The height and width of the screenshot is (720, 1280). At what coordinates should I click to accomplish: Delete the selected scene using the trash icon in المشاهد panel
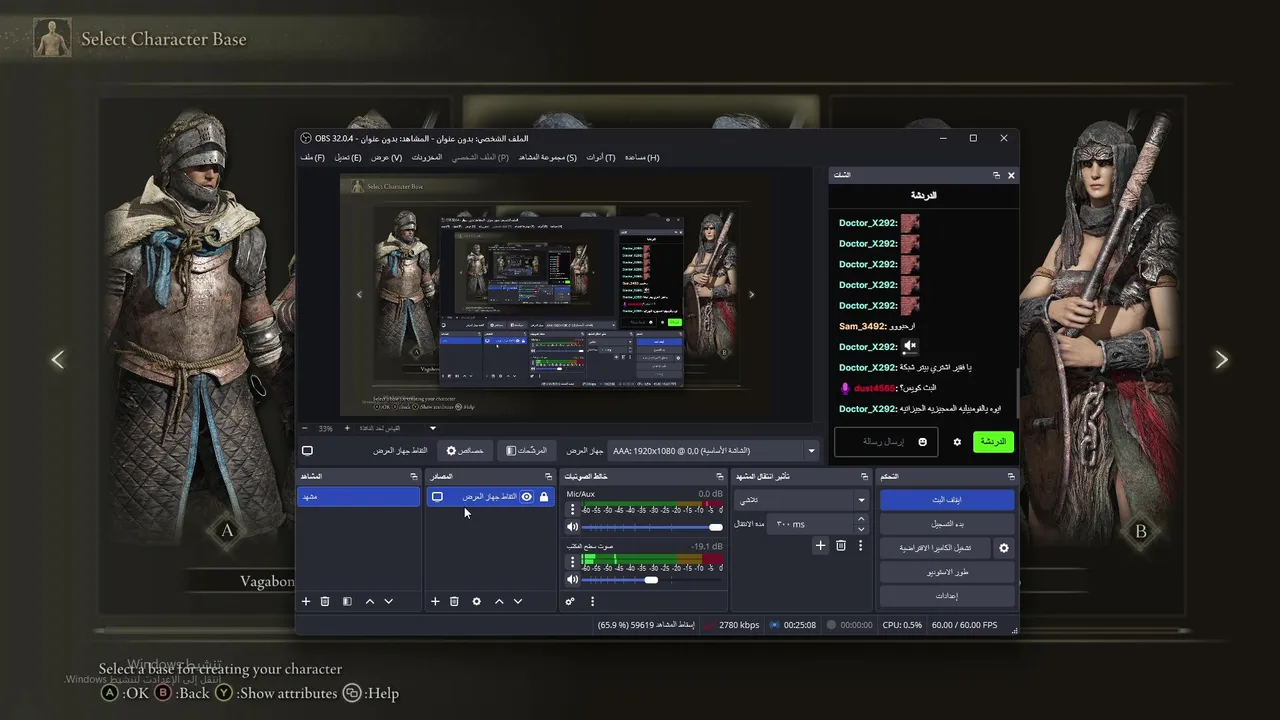(325, 601)
